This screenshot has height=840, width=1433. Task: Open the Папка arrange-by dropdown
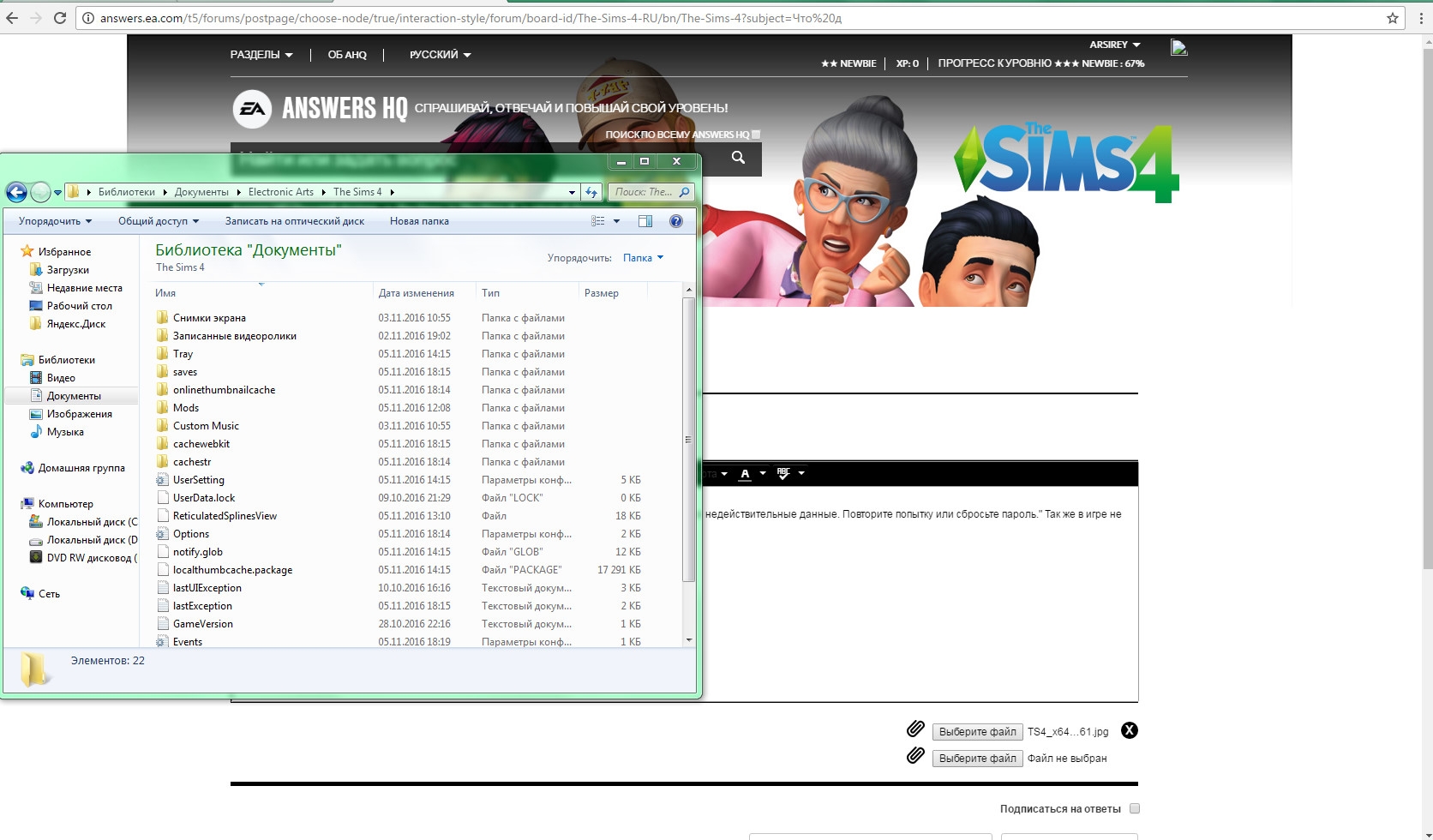pyautogui.click(x=643, y=258)
